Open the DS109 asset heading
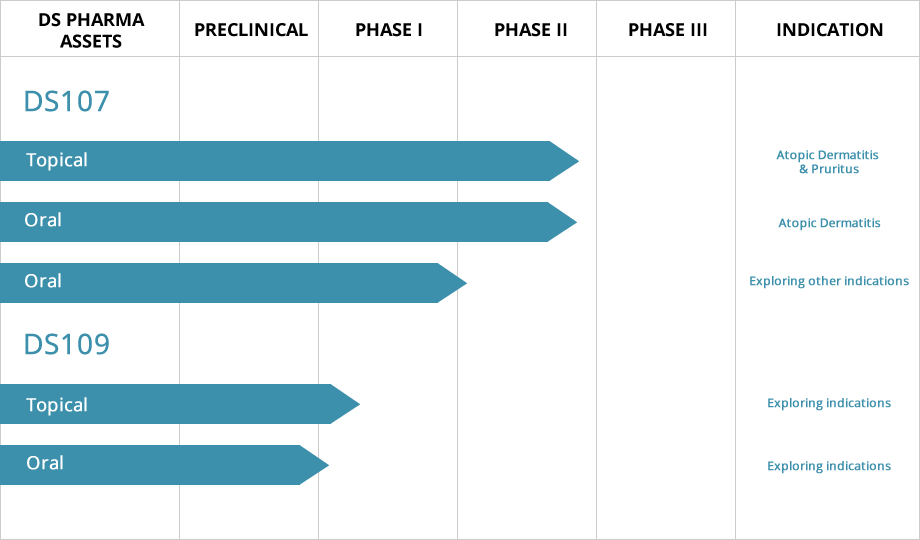920x540 pixels. 67,344
